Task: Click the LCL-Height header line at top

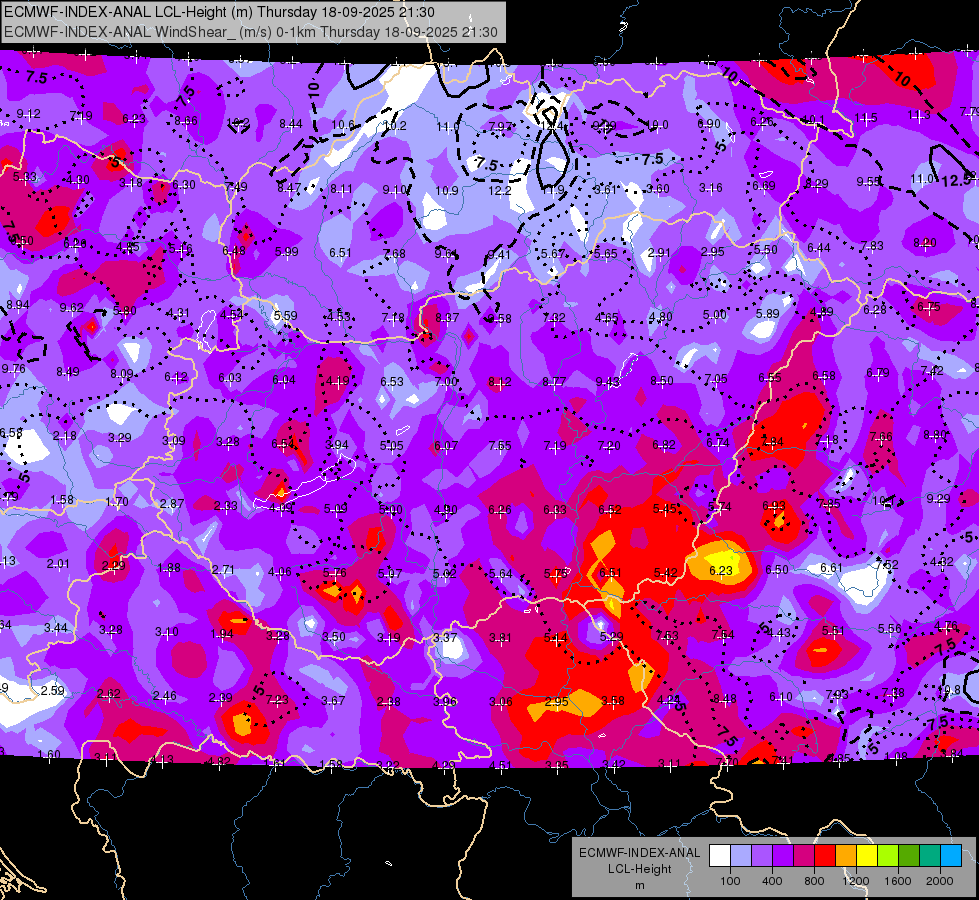Action: [219, 12]
